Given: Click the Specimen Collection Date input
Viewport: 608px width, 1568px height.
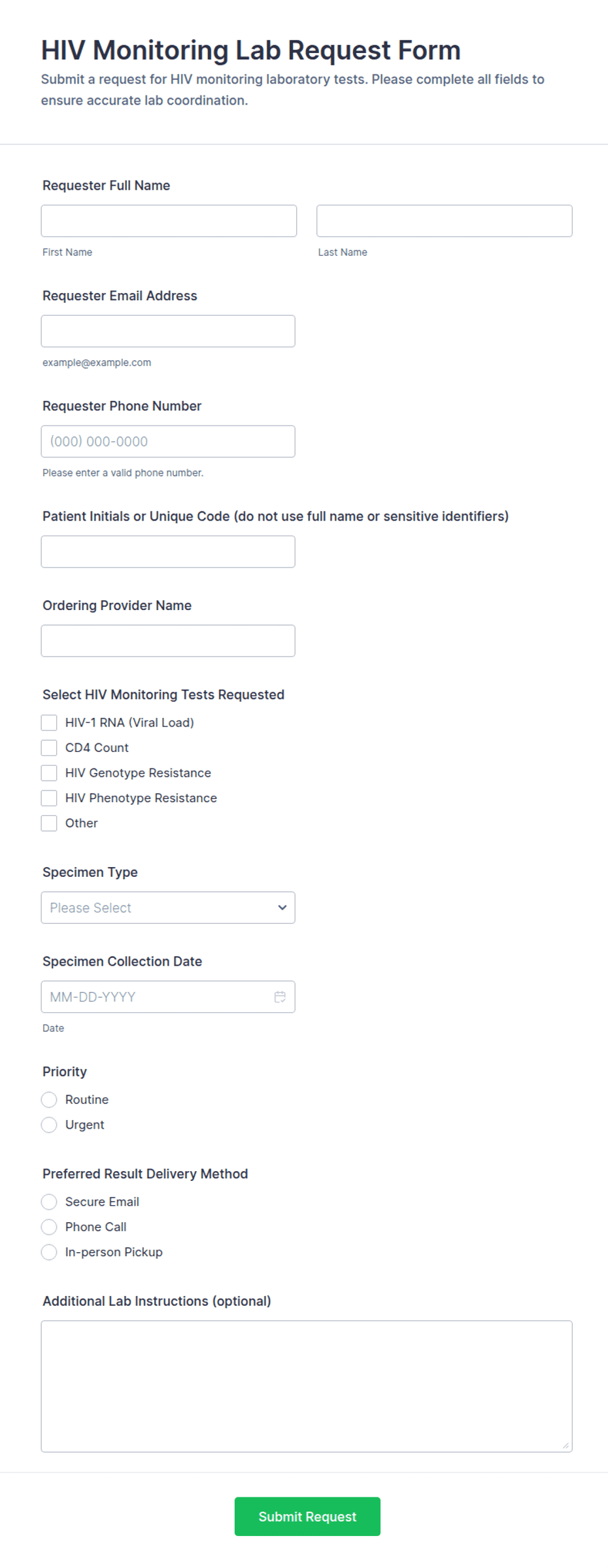Looking at the screenshot, I should tap(168, 997).
